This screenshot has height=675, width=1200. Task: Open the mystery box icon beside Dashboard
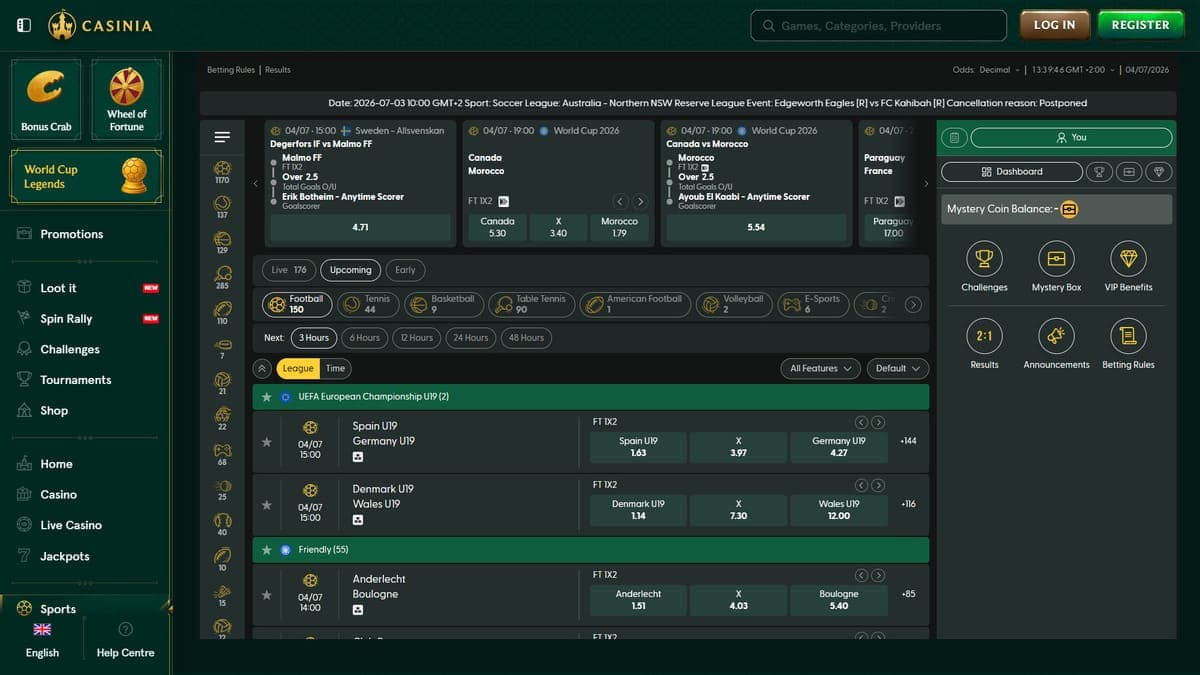(1129, 172)
